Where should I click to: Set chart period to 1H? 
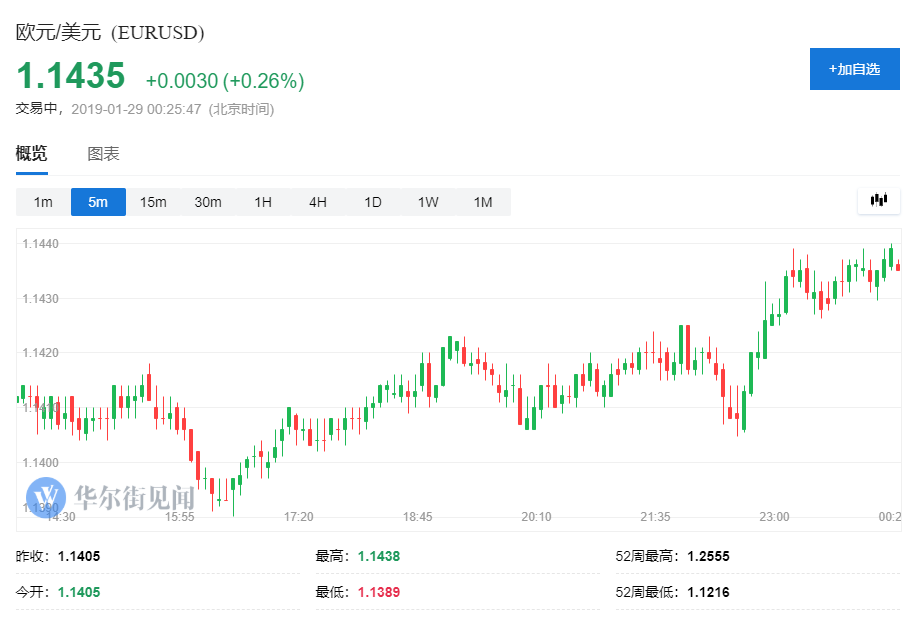[263, 202]
